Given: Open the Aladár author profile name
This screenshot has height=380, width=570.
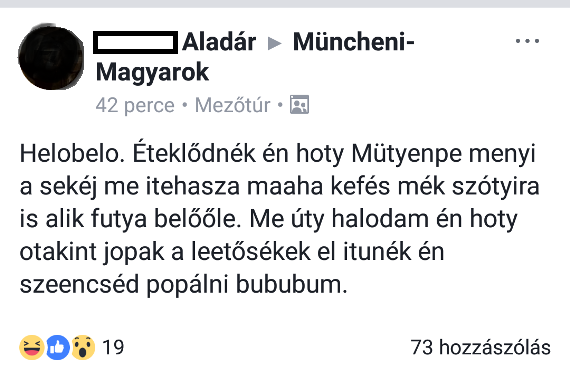Looking at the screenshot, I should pos(219,42).
